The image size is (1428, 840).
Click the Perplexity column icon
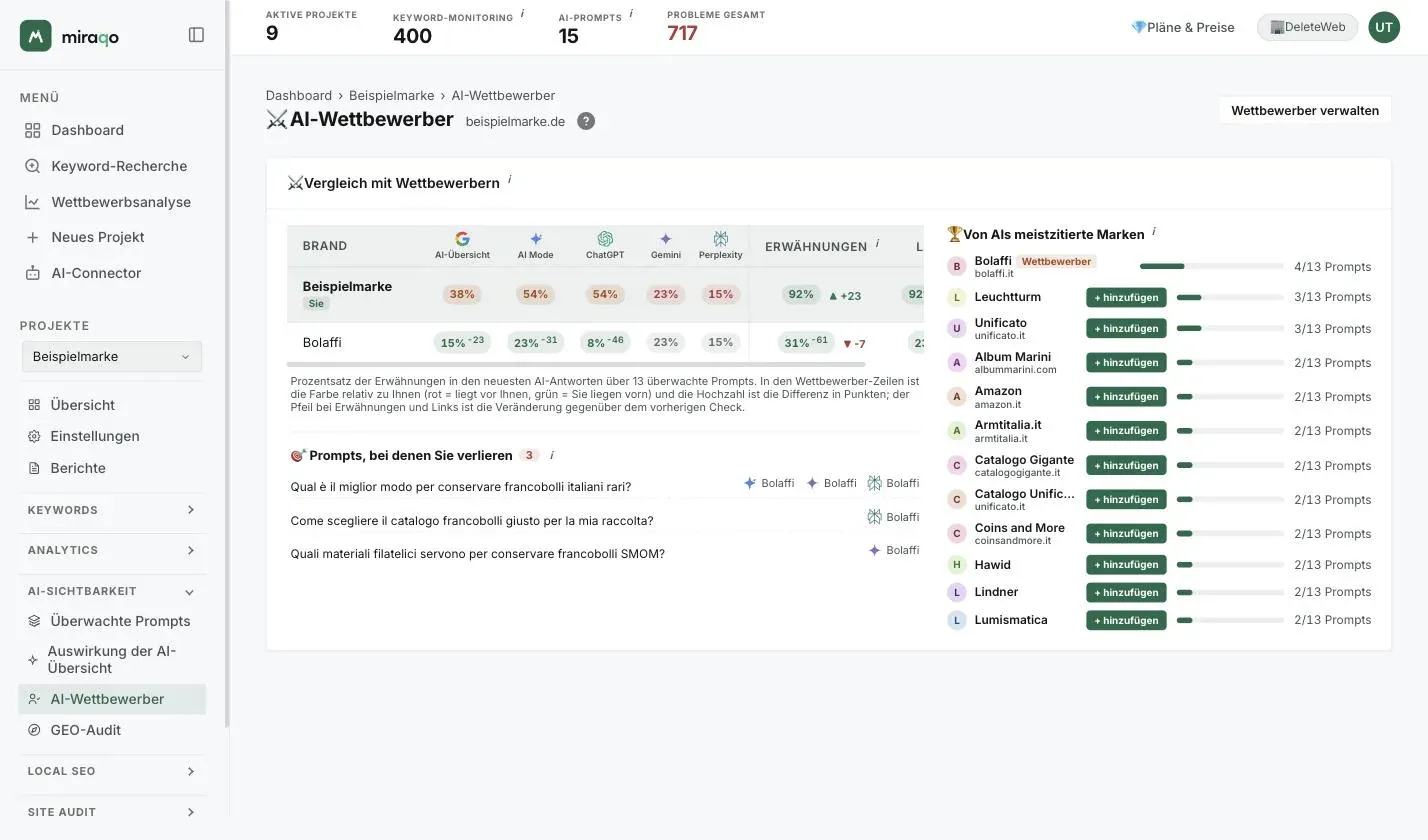[x=721, y=239]
